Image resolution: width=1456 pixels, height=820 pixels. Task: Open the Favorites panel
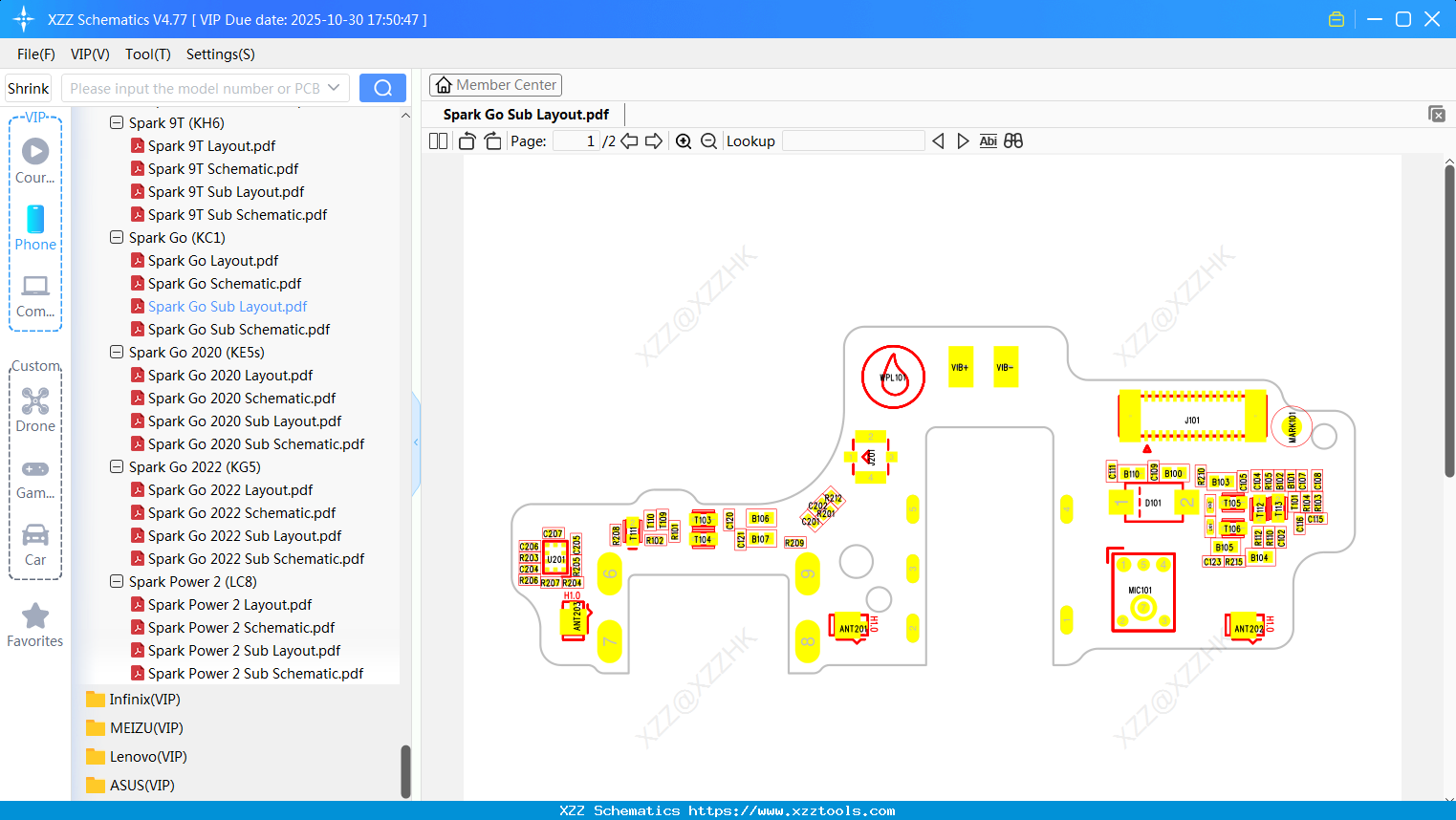point(34,624)
